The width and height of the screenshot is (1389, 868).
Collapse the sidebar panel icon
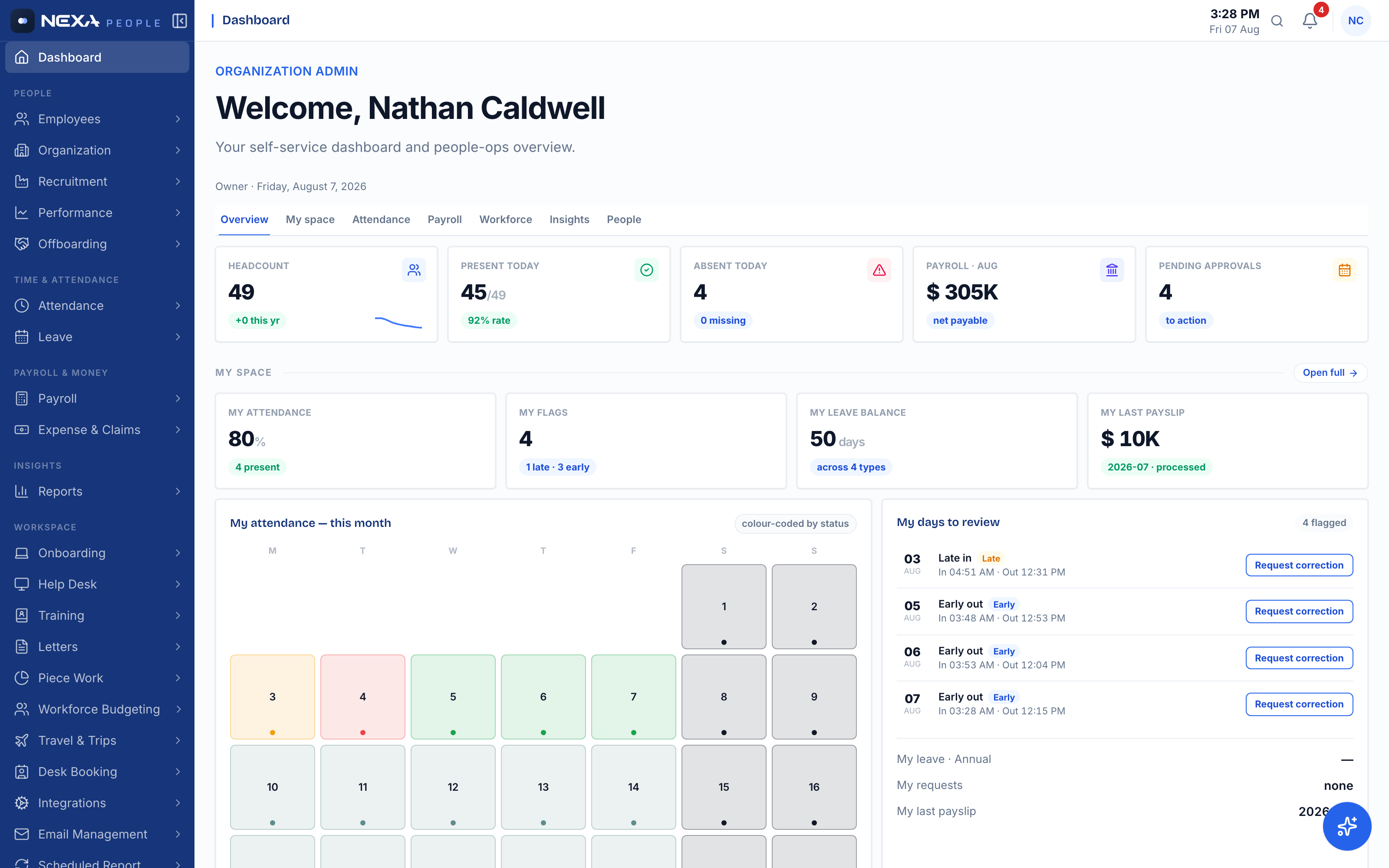180,21
